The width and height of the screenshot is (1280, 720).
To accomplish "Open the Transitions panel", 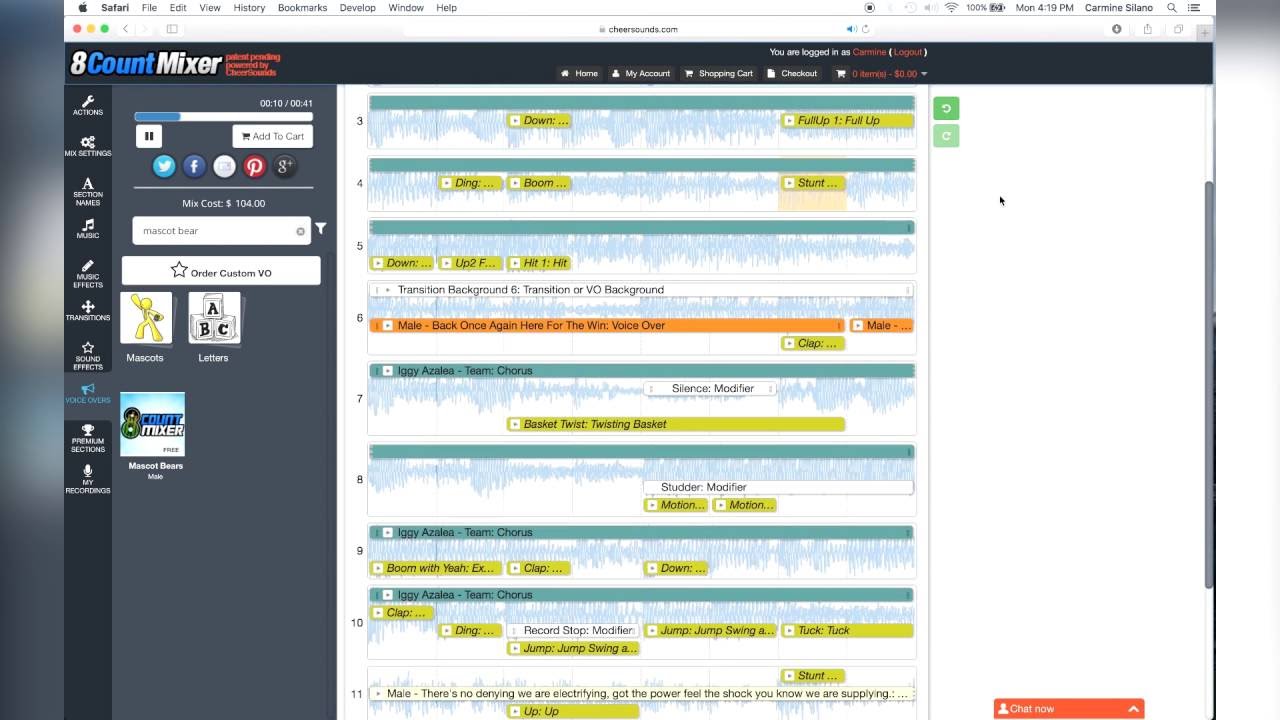I will tap(88, 311).
